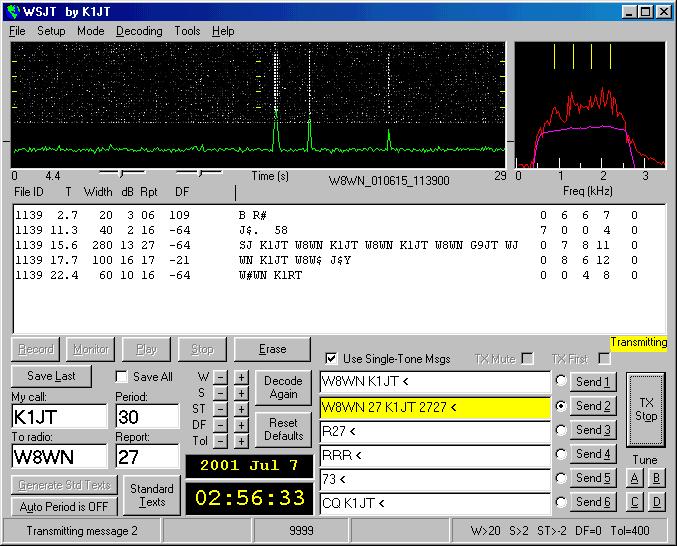Click the '73 <' message field

(x=435, y=479)
